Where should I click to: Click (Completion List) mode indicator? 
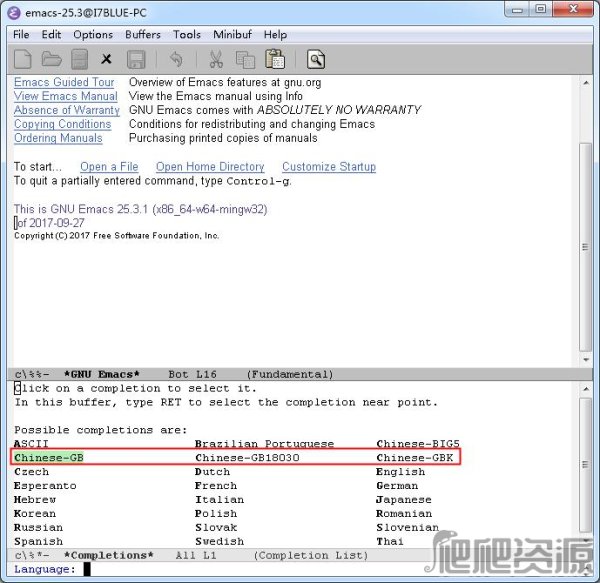tap(311, 555)
